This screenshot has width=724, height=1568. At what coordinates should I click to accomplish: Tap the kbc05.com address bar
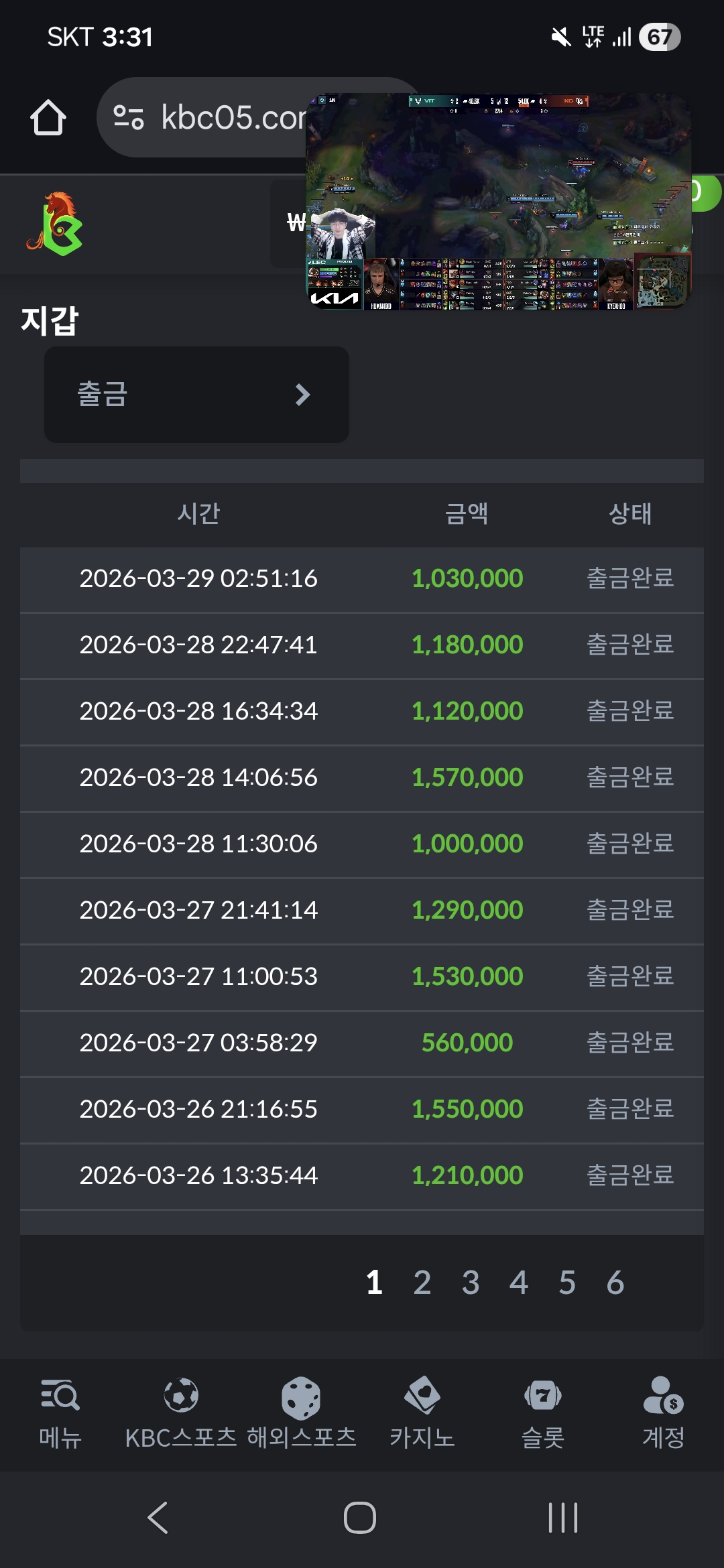[221, 118]
